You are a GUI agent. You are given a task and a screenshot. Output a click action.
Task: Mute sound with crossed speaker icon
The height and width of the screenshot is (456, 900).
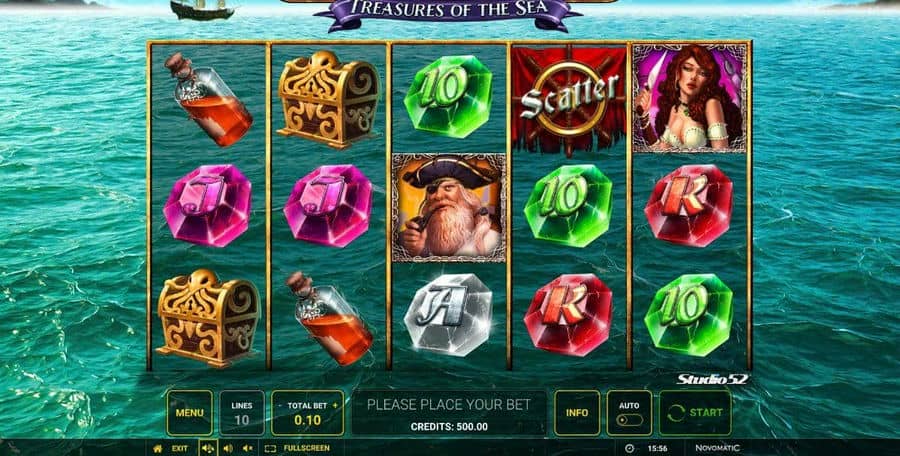(247, 449)
